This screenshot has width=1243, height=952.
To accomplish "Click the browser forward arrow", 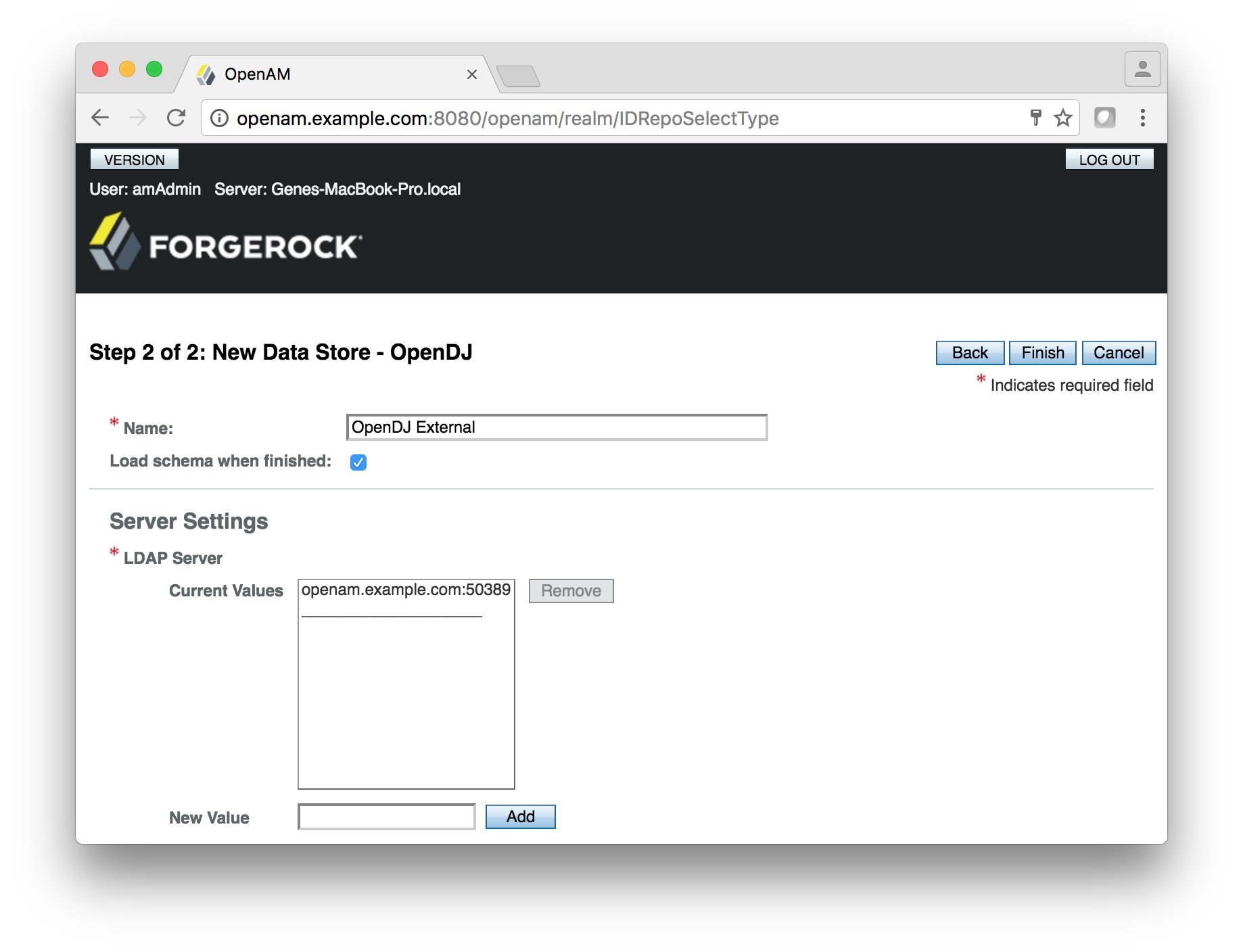I will (138, 118).
